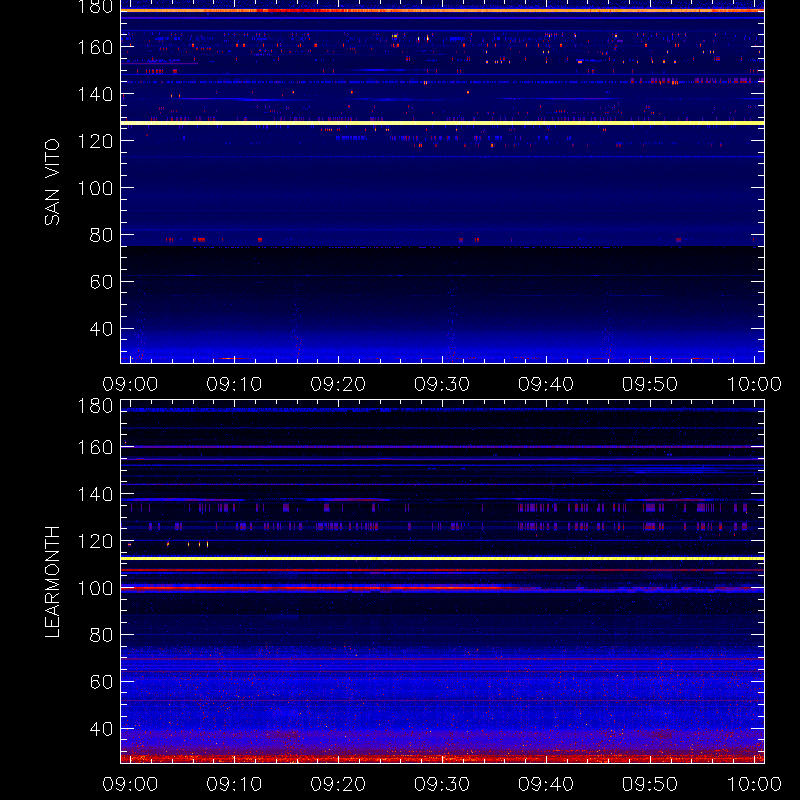Select the 60 label on the San Vito axis
The image size is (800, 800).
[101, 282]
